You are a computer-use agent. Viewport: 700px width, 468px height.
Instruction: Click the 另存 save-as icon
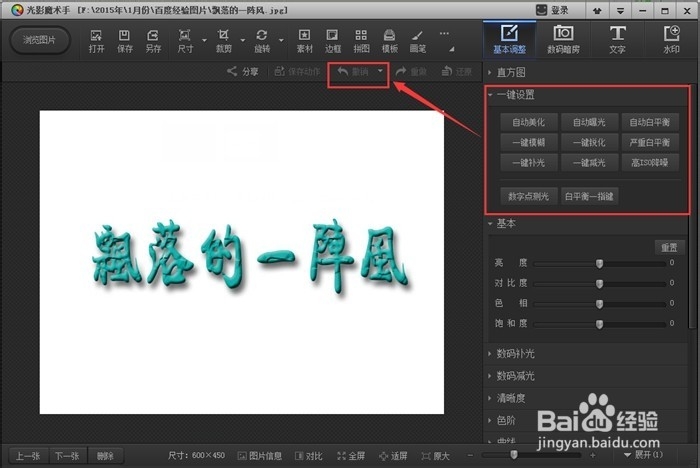(153, 41)
